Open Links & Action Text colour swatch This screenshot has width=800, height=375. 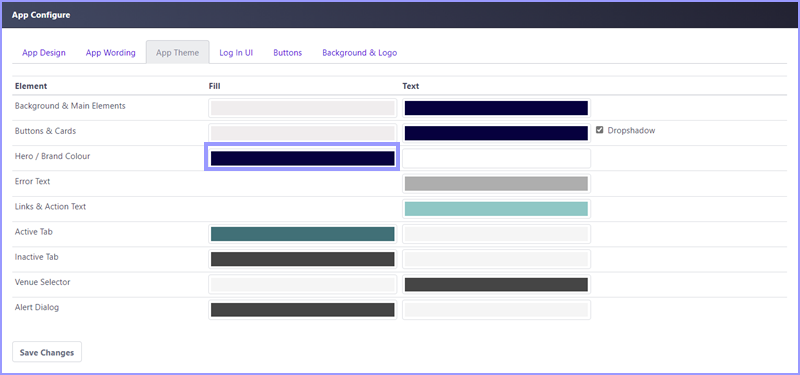click(496, 209)
